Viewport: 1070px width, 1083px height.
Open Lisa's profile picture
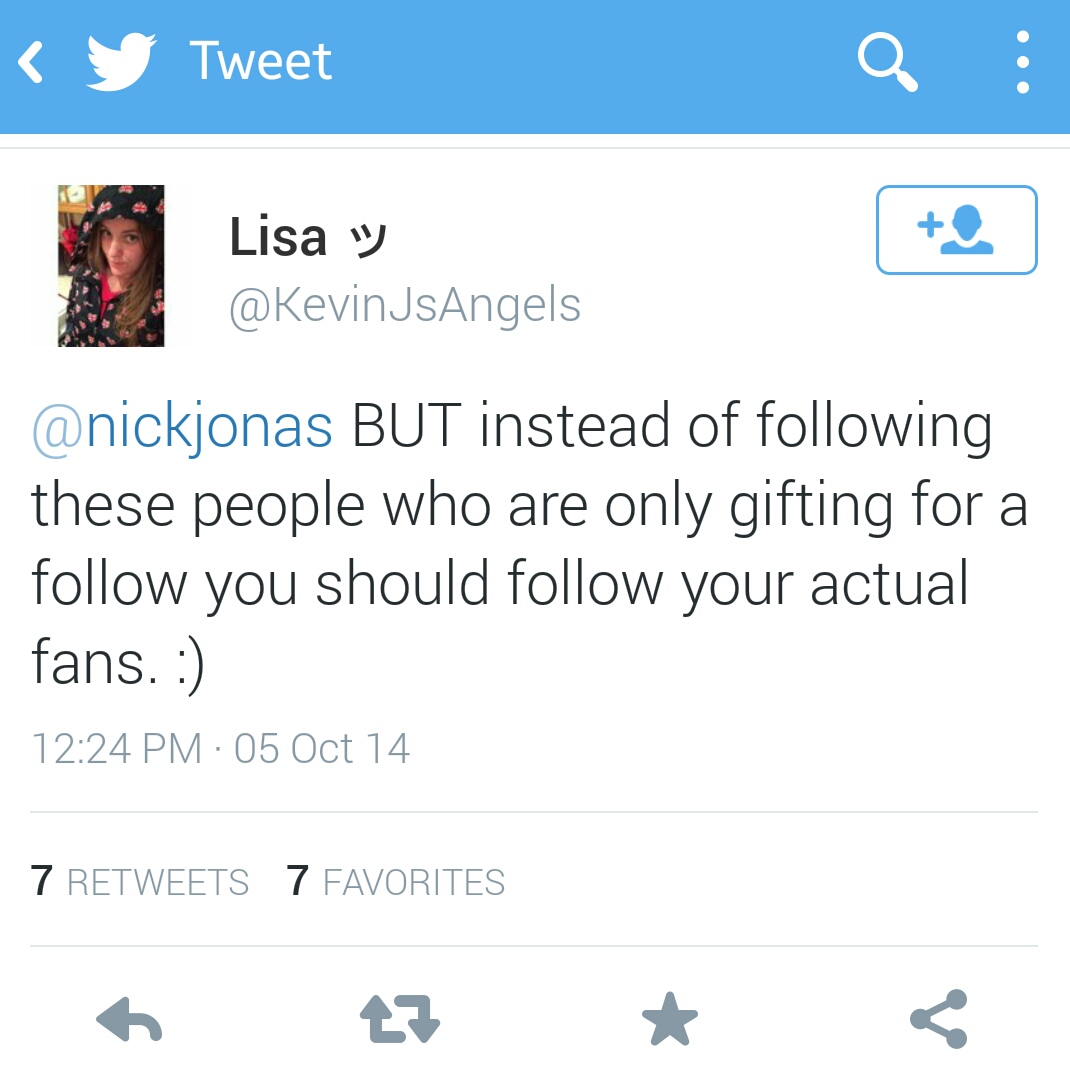(x=111, y=266)
